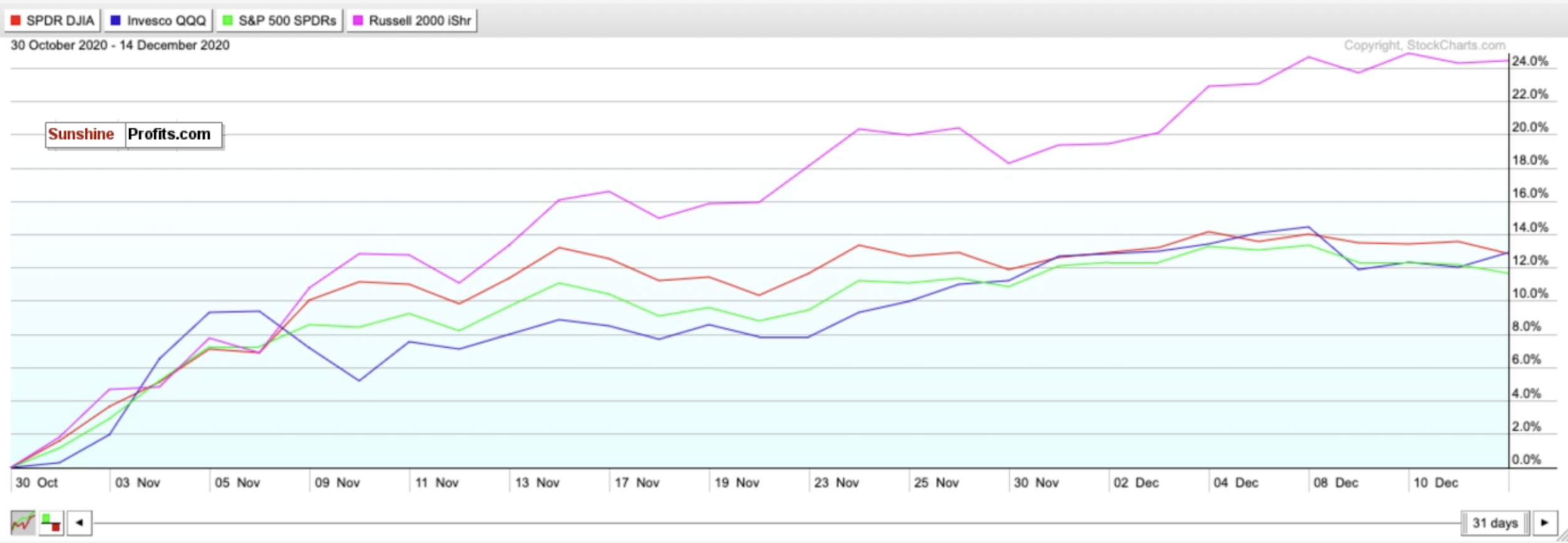This screenshot has width=1568, height=543.
Task: Click the 03 Nov date label
Action: coord(137,483)
